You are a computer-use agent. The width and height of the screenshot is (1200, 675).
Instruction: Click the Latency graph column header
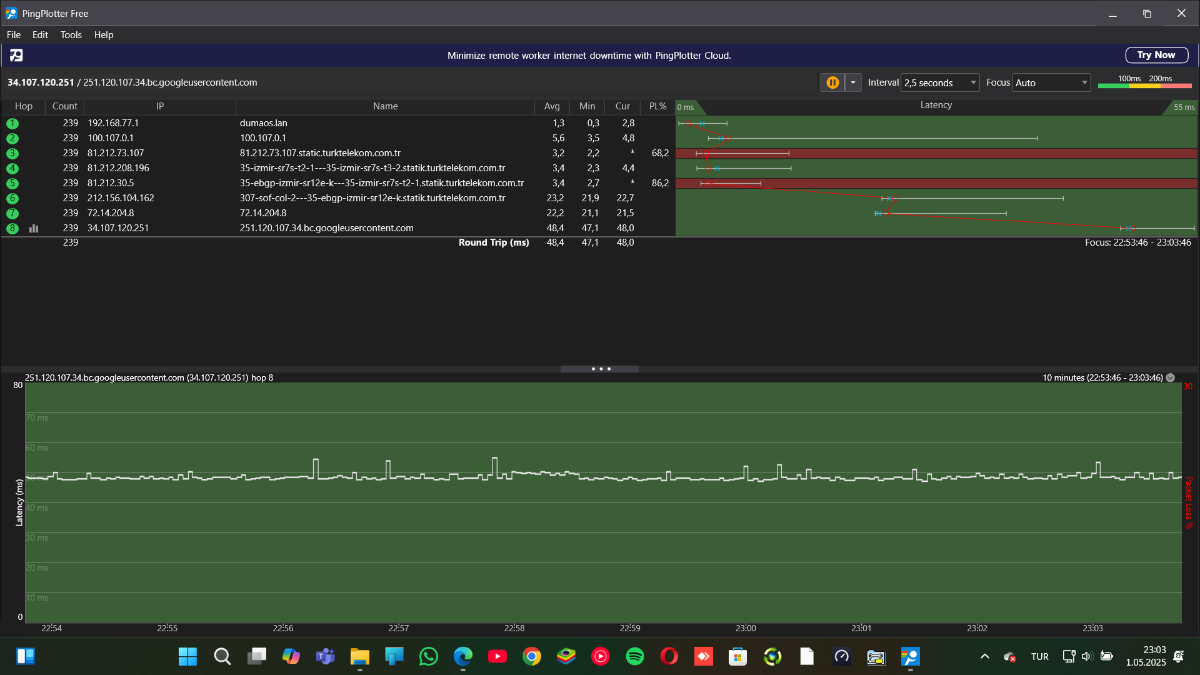(x=936, y=106)
